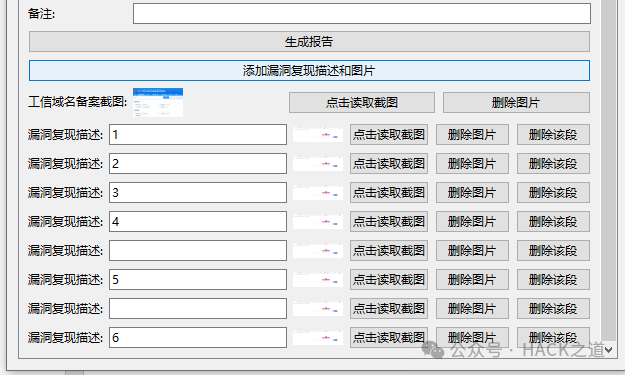Viewport: 625px width, 375px height.
Task: Click 删除图片 in the blank row below row 4
Action: [x=472, y=251]
